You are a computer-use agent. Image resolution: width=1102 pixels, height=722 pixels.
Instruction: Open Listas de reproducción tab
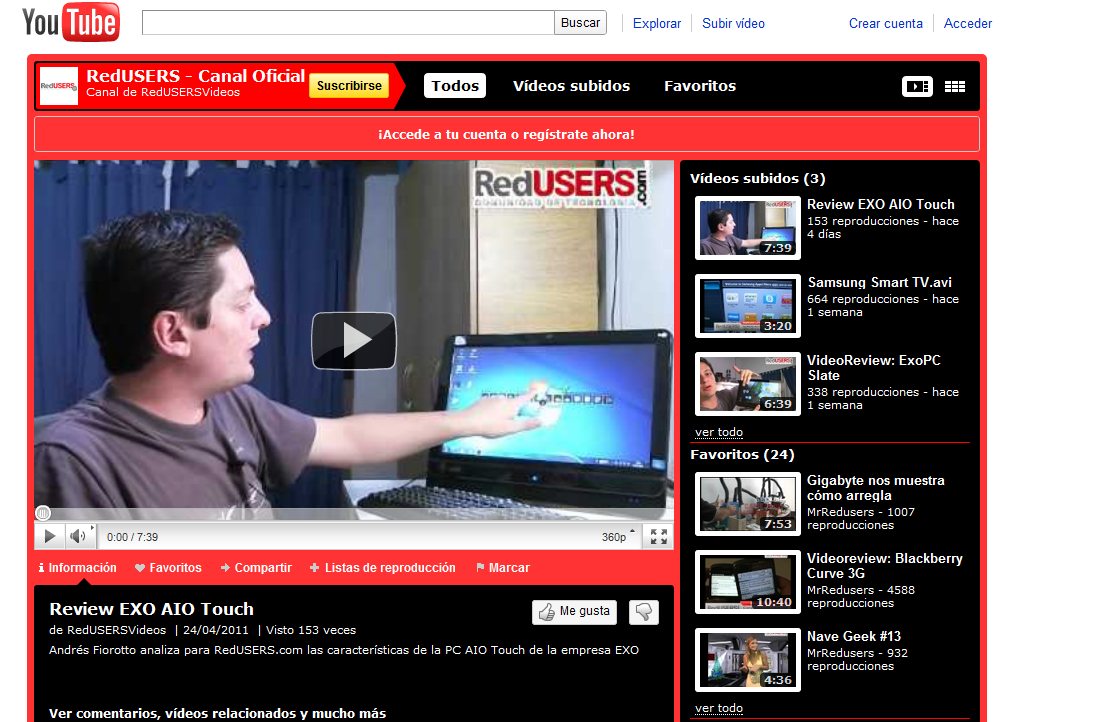[x=382, y=567]
